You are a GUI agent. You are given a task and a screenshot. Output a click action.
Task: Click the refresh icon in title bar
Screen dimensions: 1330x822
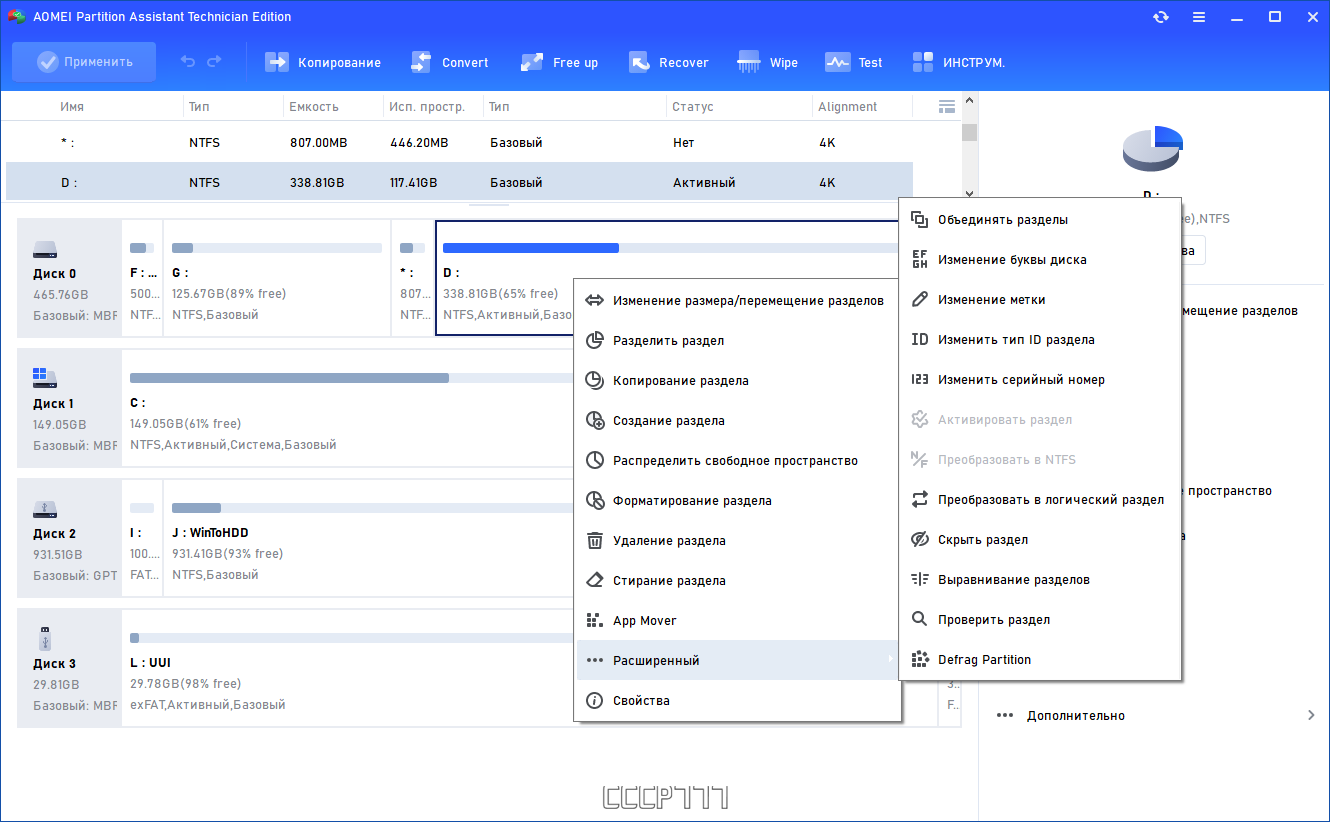point(1160,17)
